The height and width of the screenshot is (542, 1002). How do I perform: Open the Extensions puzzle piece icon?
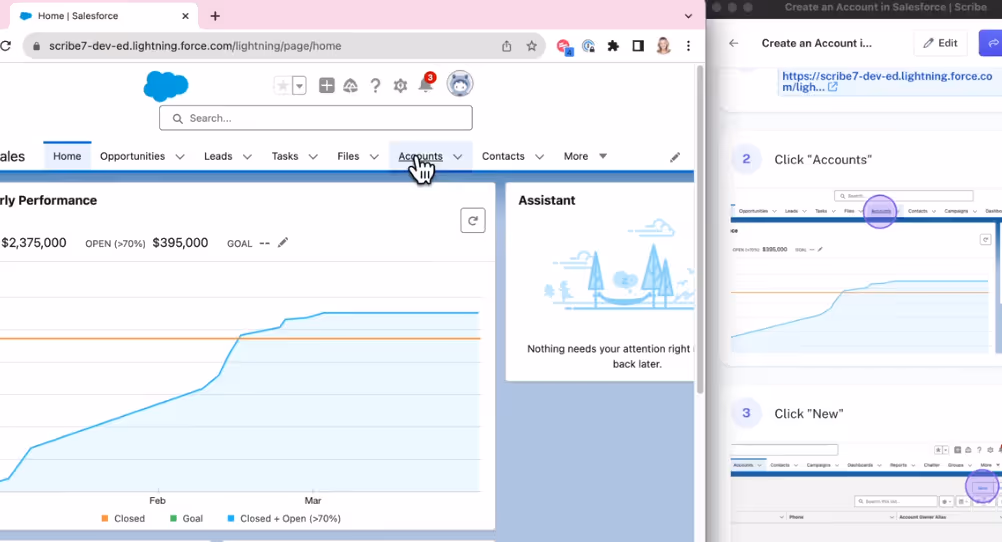pos(613,46)
